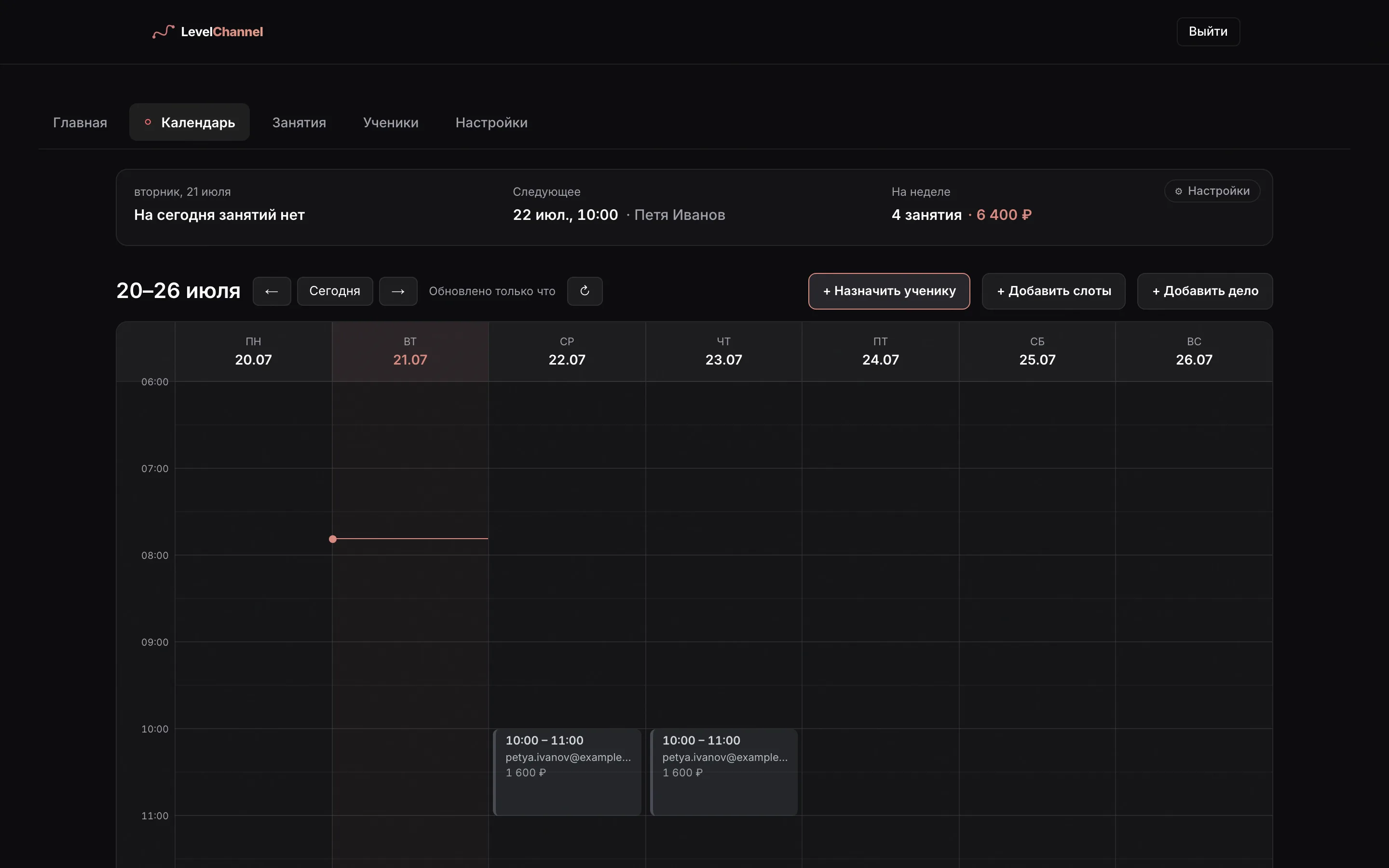
Task: Click the 1 600 ₽ price on the 22.07 lesson
Action: [x=526, y=773]
